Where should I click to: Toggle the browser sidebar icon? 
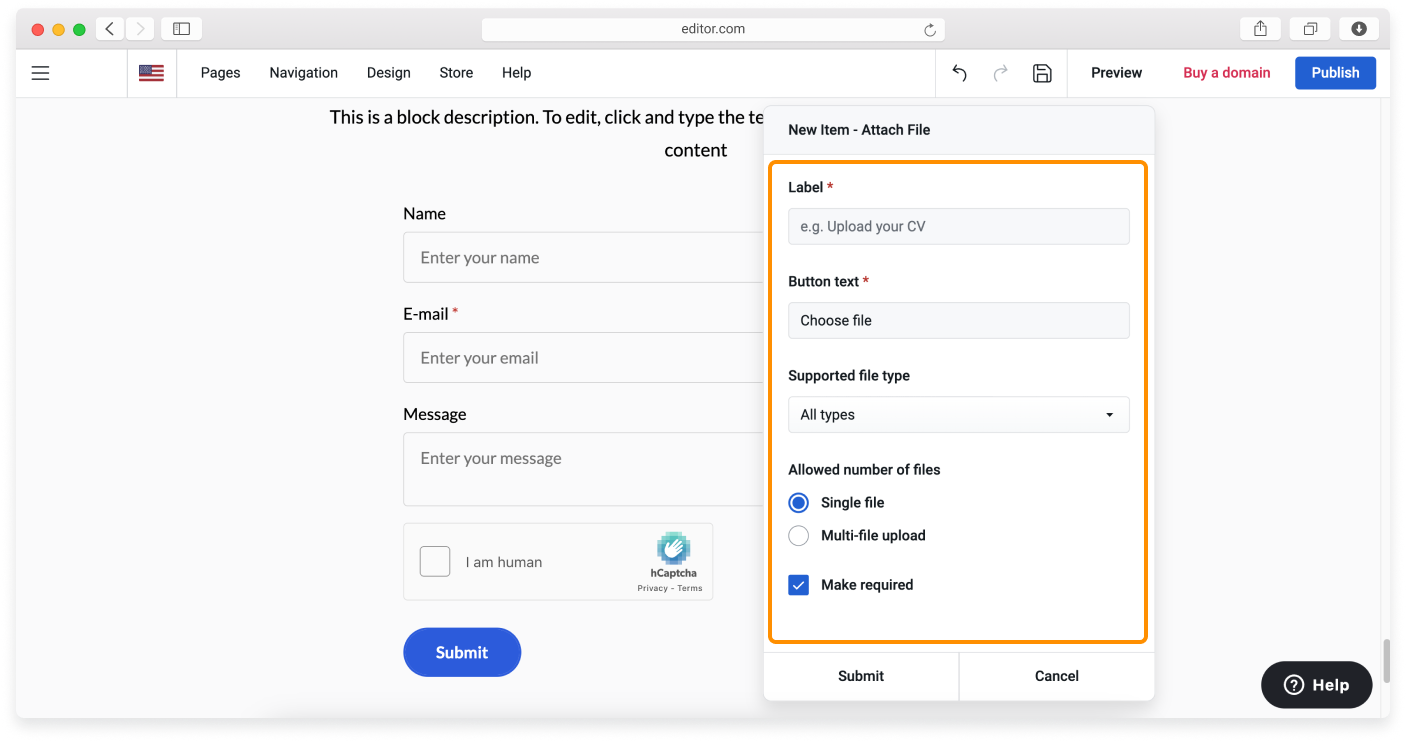coord(181,29)
